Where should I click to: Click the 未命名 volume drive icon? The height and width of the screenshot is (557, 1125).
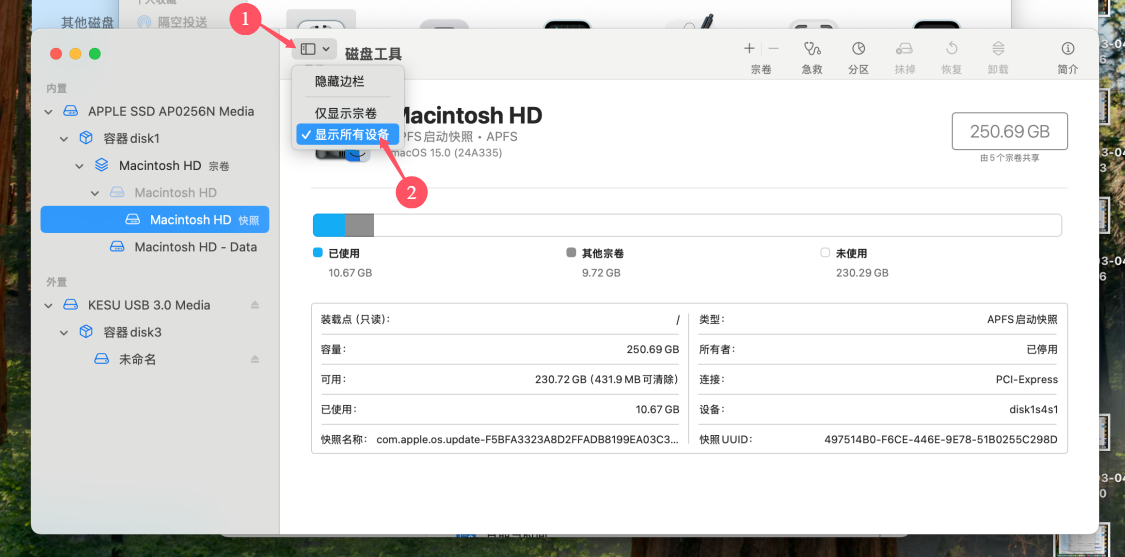coord(102,359)
